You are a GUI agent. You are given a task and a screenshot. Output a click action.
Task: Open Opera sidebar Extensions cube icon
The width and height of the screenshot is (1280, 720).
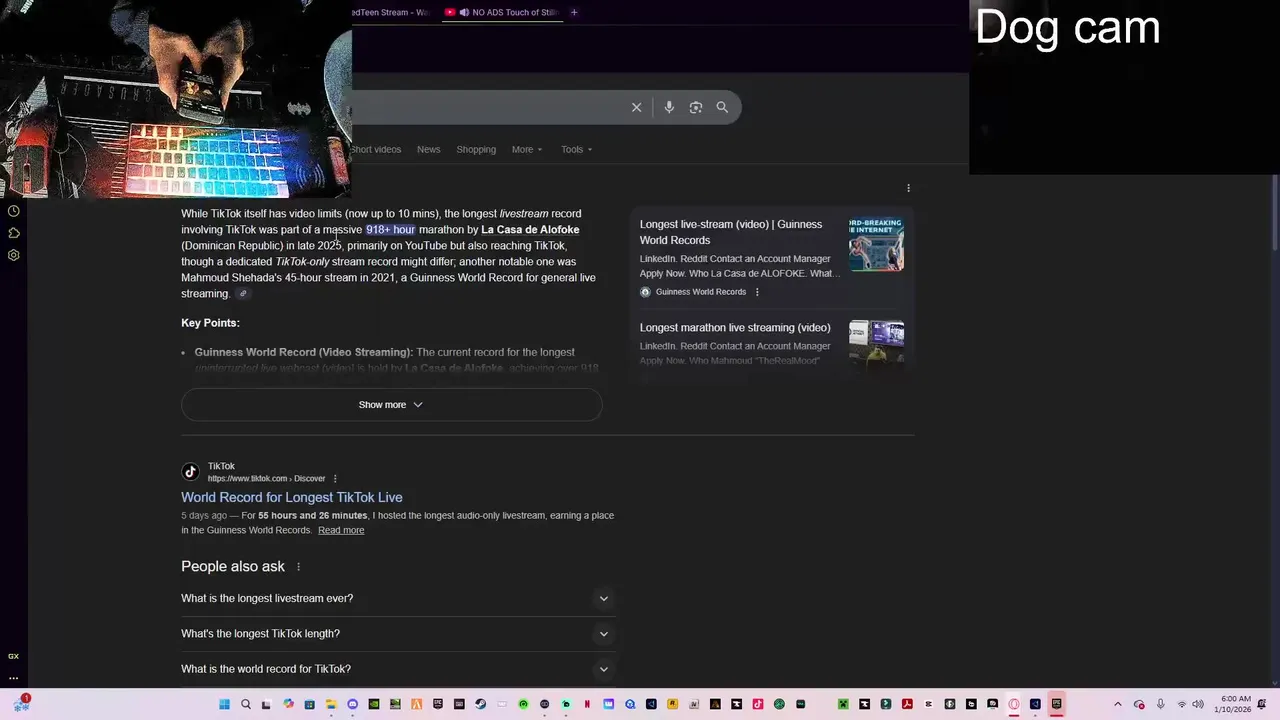14,233
